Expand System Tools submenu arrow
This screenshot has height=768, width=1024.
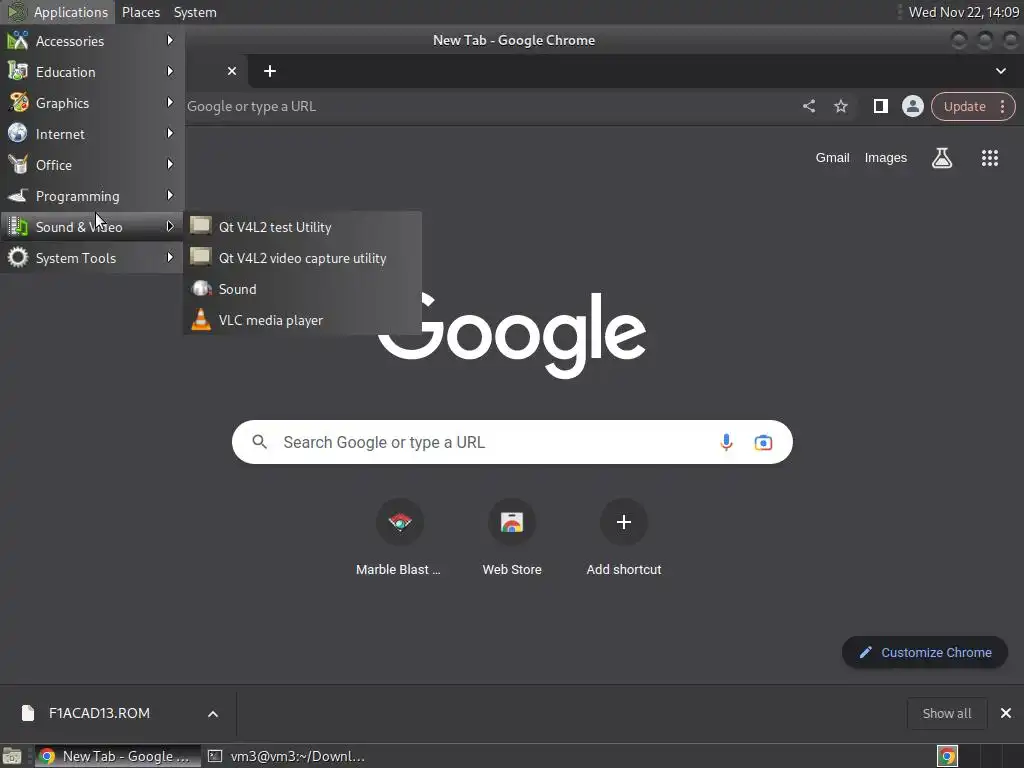pos(170,257)
